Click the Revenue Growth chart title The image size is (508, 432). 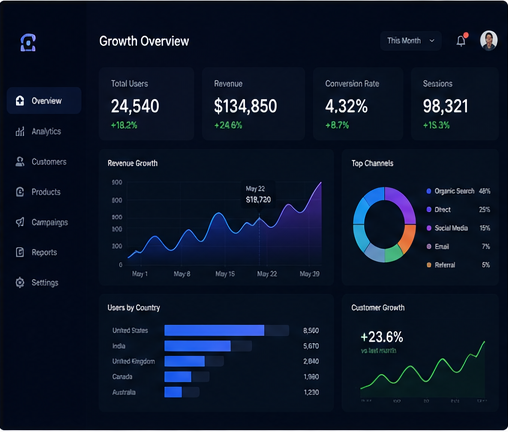pos(132,163)
